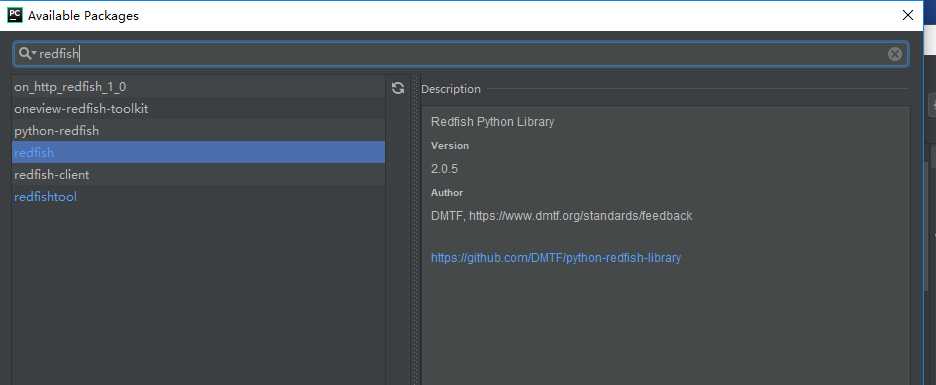
Task: Open the python-redfish-library GitHub link
Action: (x=556, y=258)
